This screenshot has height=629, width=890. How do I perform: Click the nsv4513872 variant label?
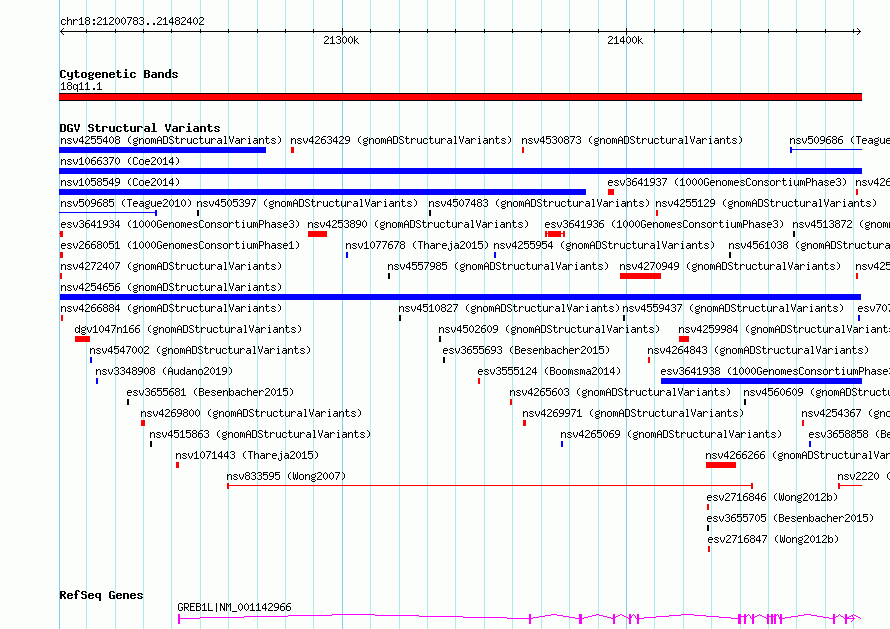(x=841, y=224)
